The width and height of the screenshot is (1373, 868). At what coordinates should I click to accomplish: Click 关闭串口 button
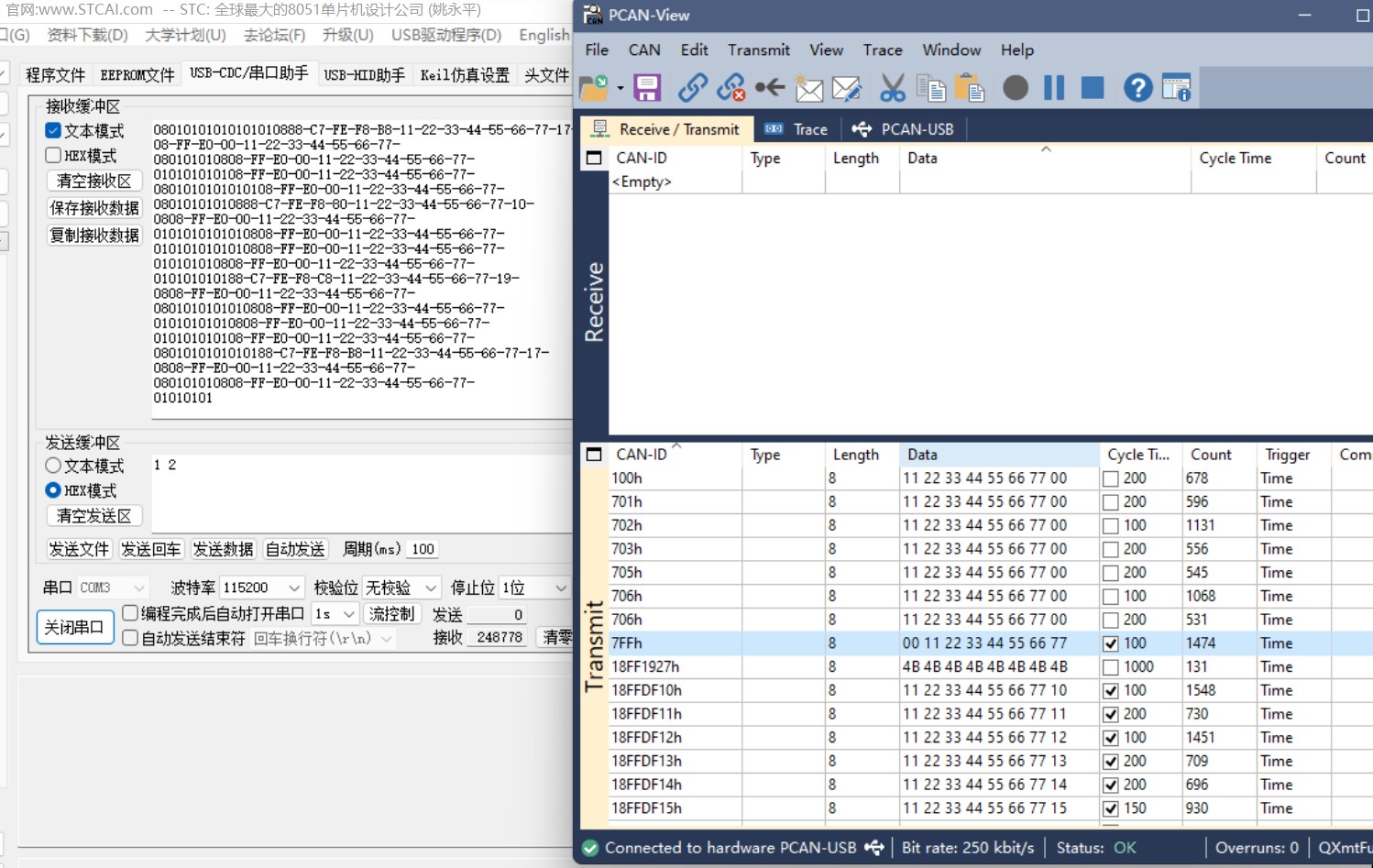click(75, 627)
